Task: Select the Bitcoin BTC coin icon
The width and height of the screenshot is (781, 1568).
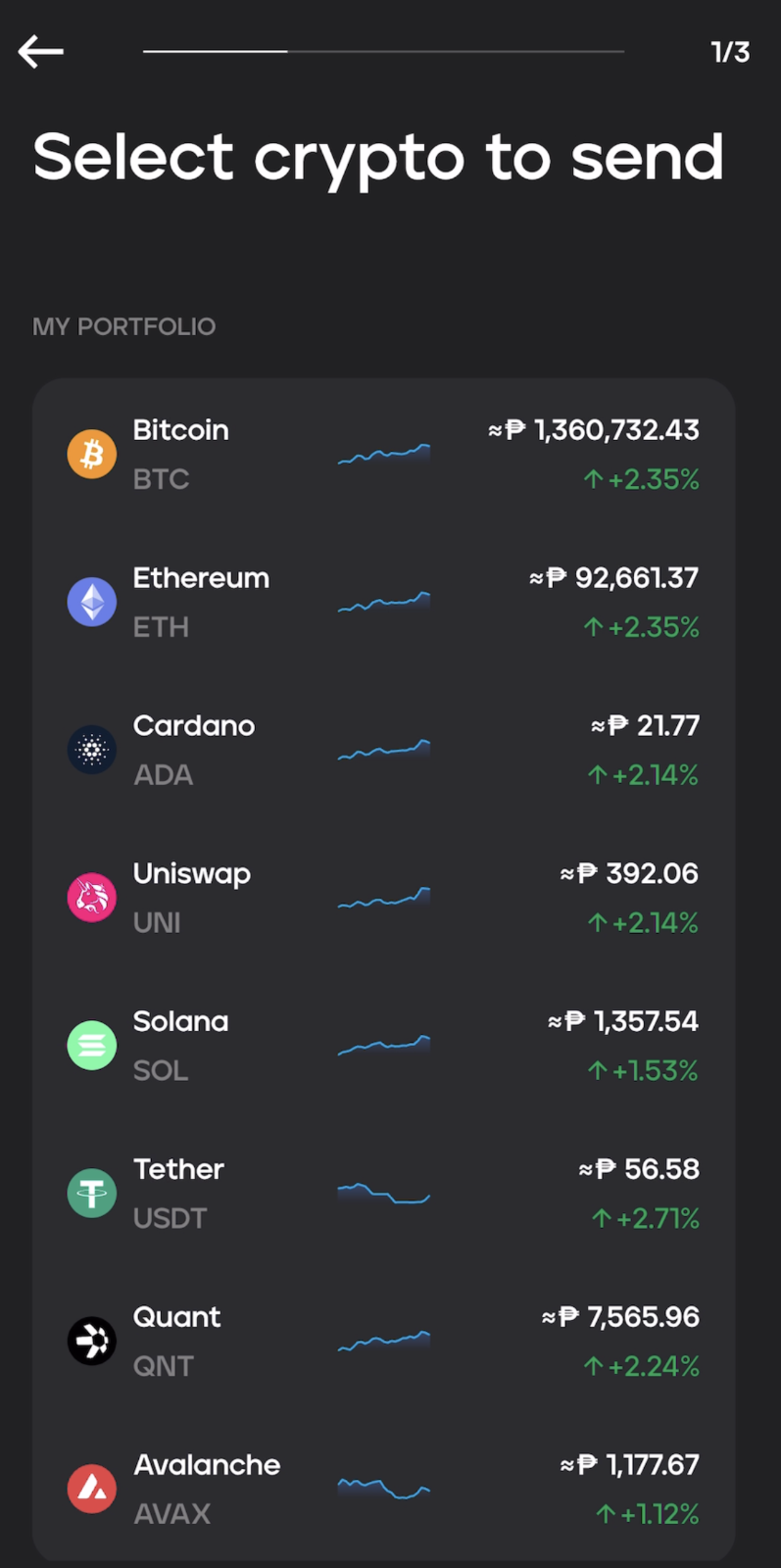Action: point(91,454)
